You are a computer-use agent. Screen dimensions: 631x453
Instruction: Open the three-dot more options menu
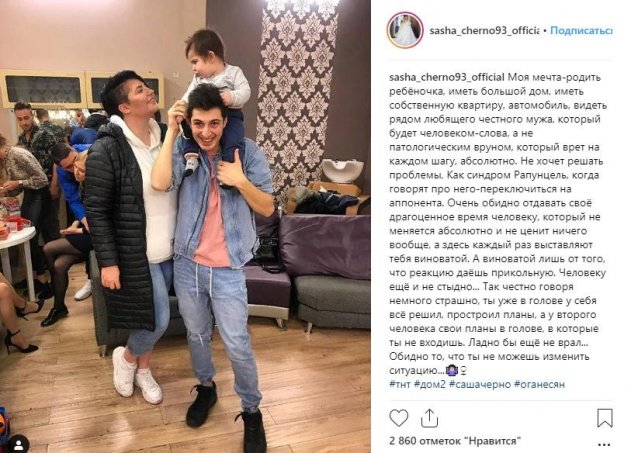click(604, 445)
